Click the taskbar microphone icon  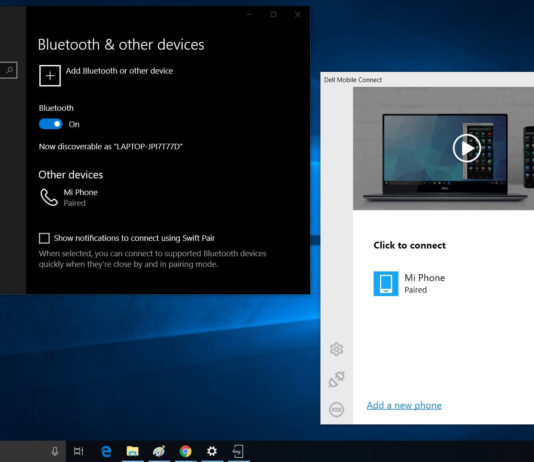click(x=54, y=451)
